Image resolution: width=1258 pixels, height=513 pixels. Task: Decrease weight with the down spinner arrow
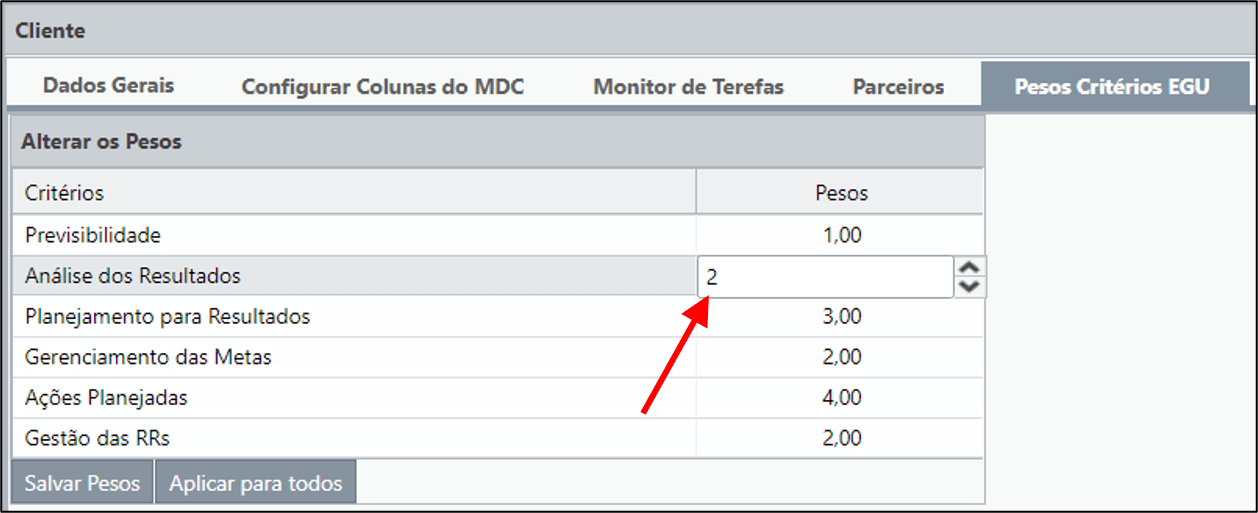[x=971, y=287]
